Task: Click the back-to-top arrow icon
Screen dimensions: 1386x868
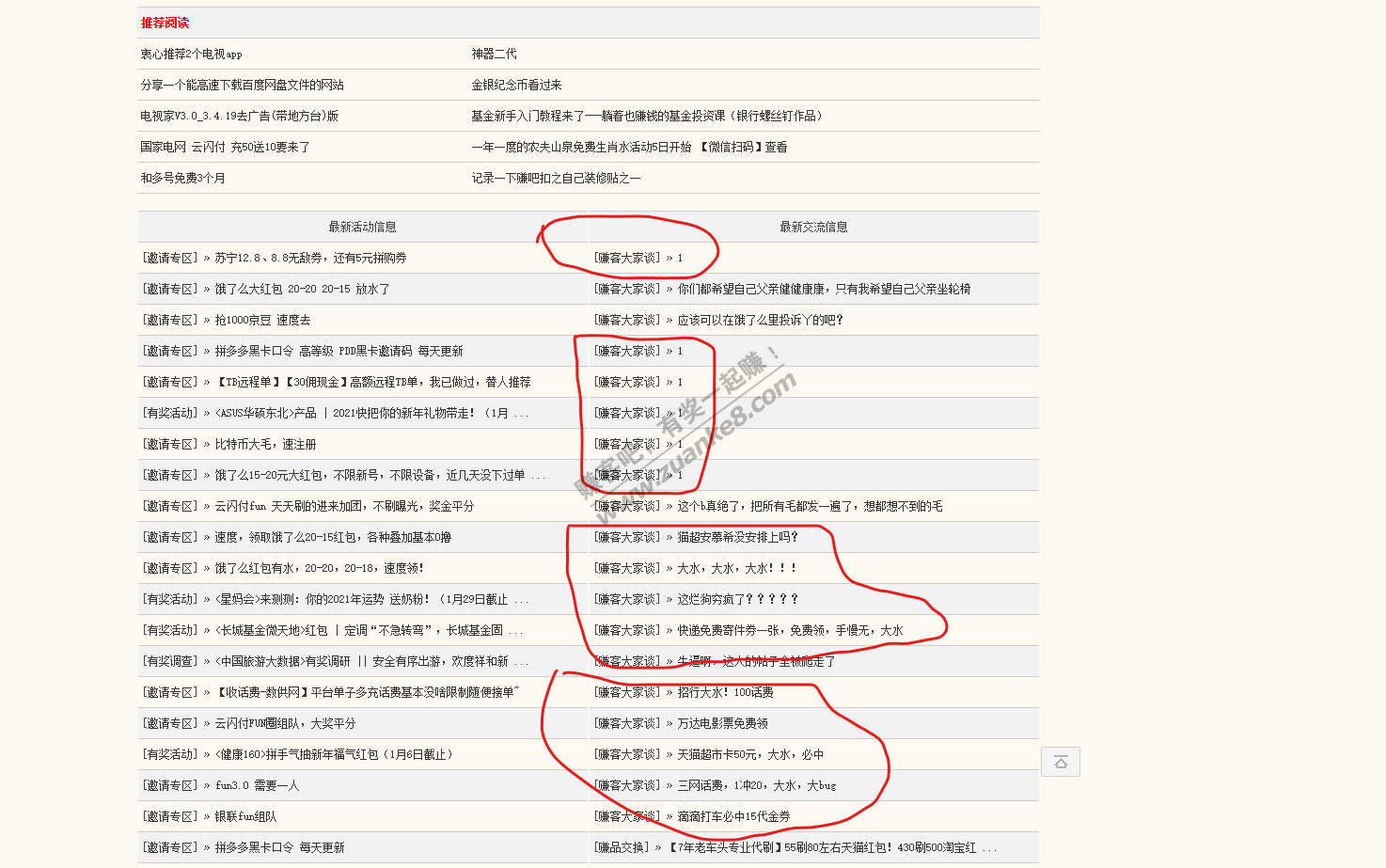Action: (1061, 762)
